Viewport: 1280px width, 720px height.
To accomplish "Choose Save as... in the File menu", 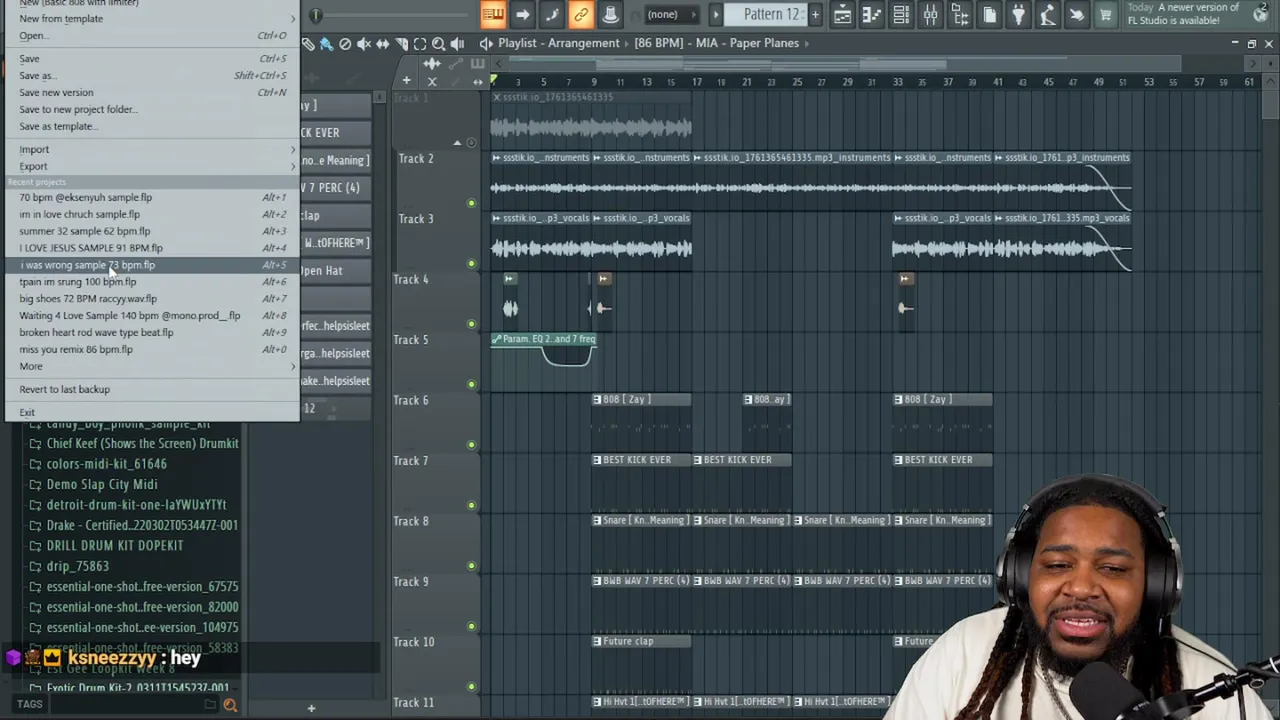I will [x=151, y=76].
